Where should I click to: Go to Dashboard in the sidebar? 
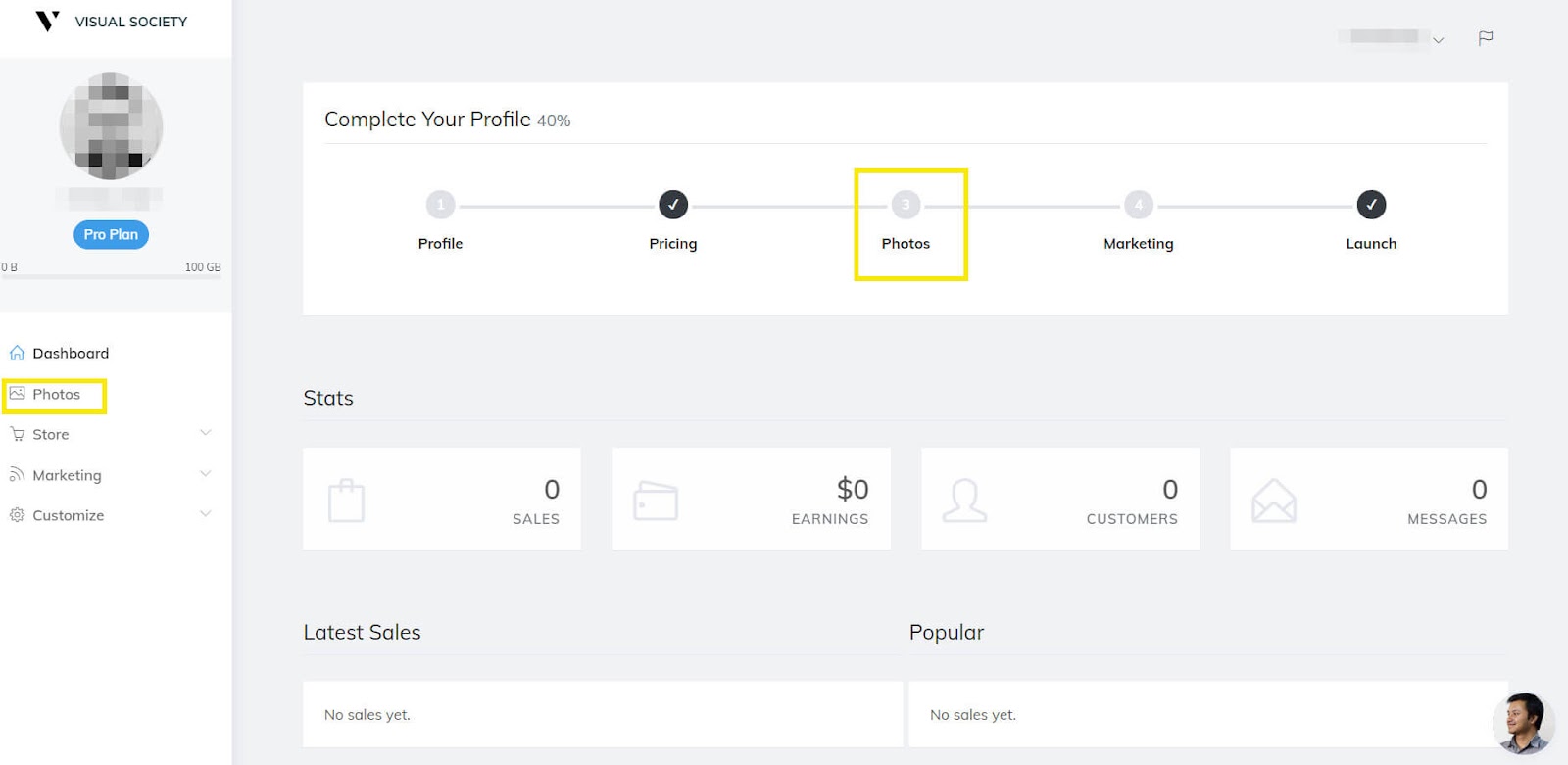tap(71, 354)
